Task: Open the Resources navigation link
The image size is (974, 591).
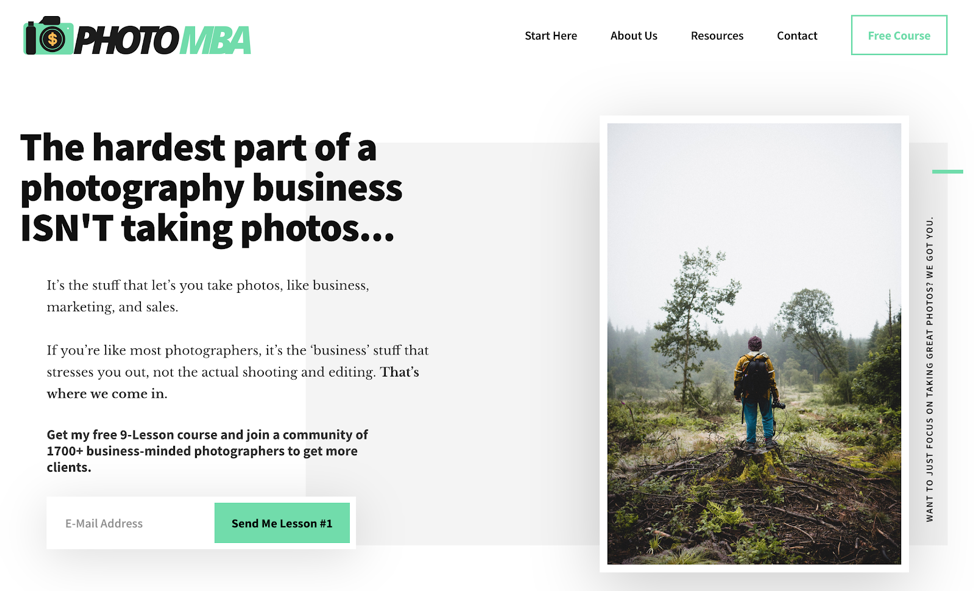Action: [x=717, y=35]
